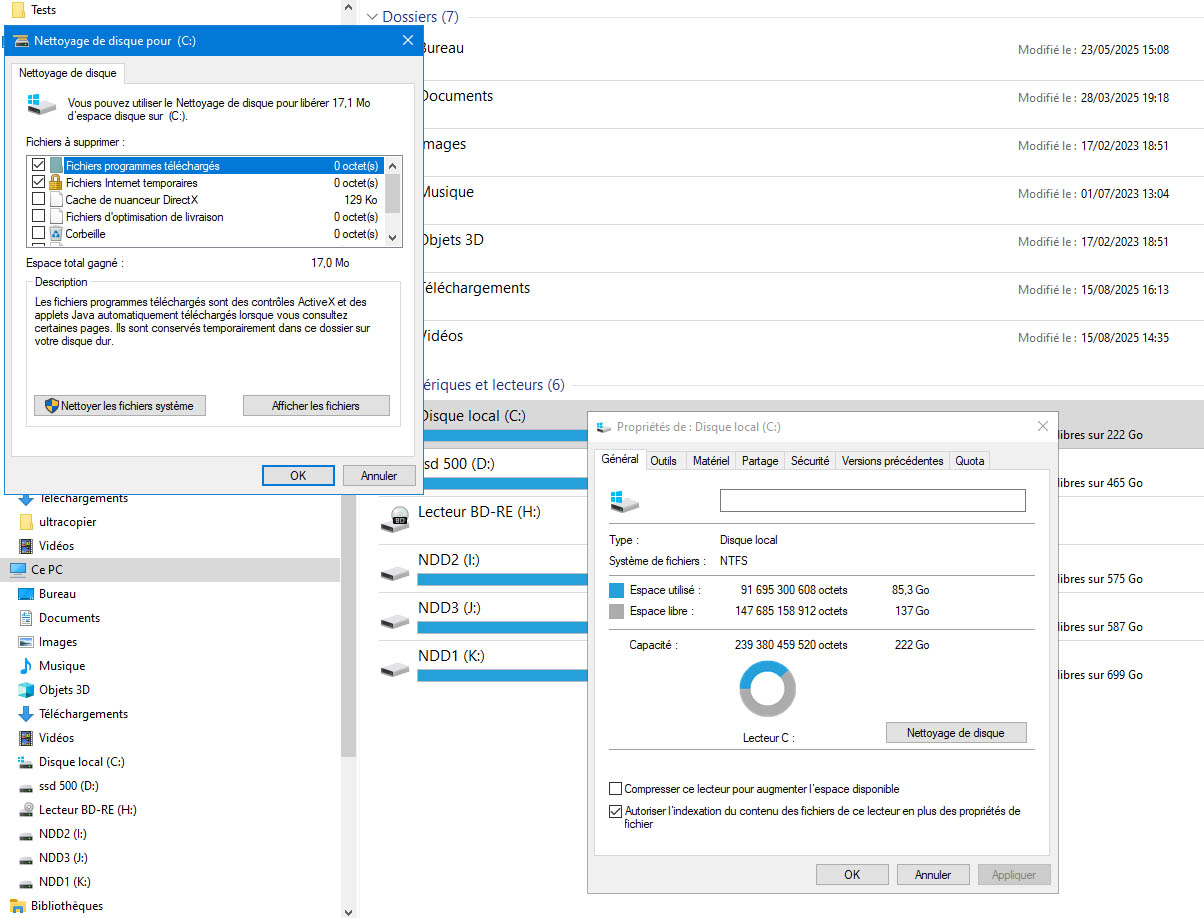Screen dimensions: 1204x918
Task: Click the file icon beside Cache de nuanceur DirectX
Action: point(56,200)
